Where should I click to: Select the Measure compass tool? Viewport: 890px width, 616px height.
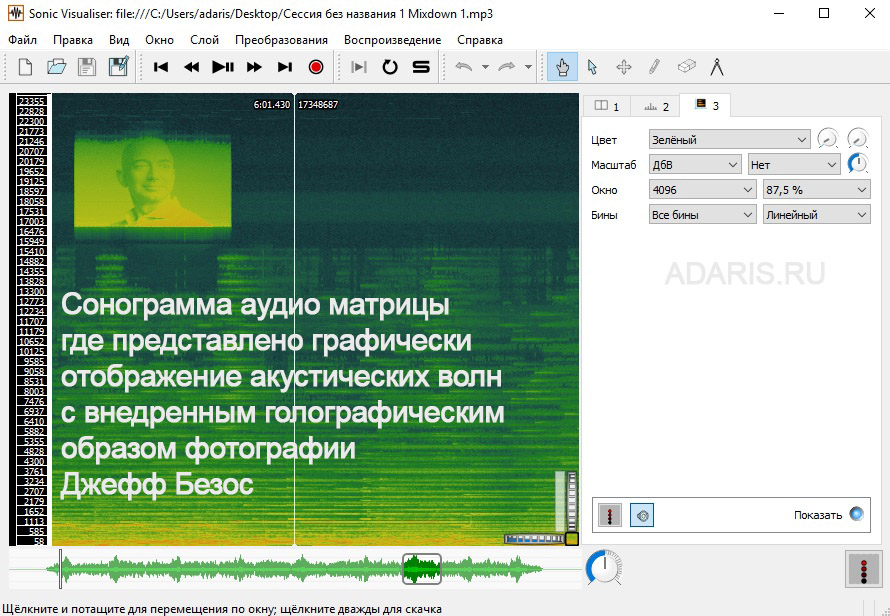pyautogui.click(x=717, y=67)
